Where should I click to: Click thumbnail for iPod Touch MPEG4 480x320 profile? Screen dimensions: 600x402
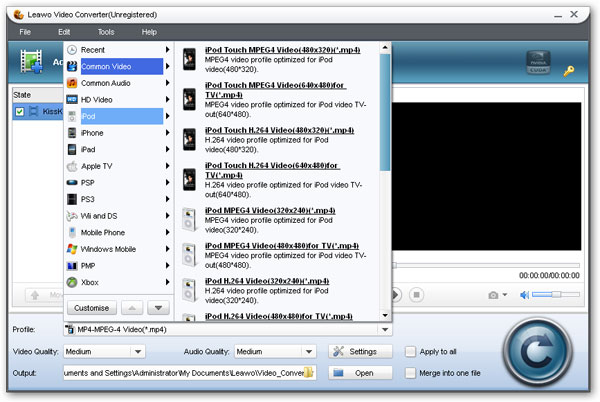189,59
